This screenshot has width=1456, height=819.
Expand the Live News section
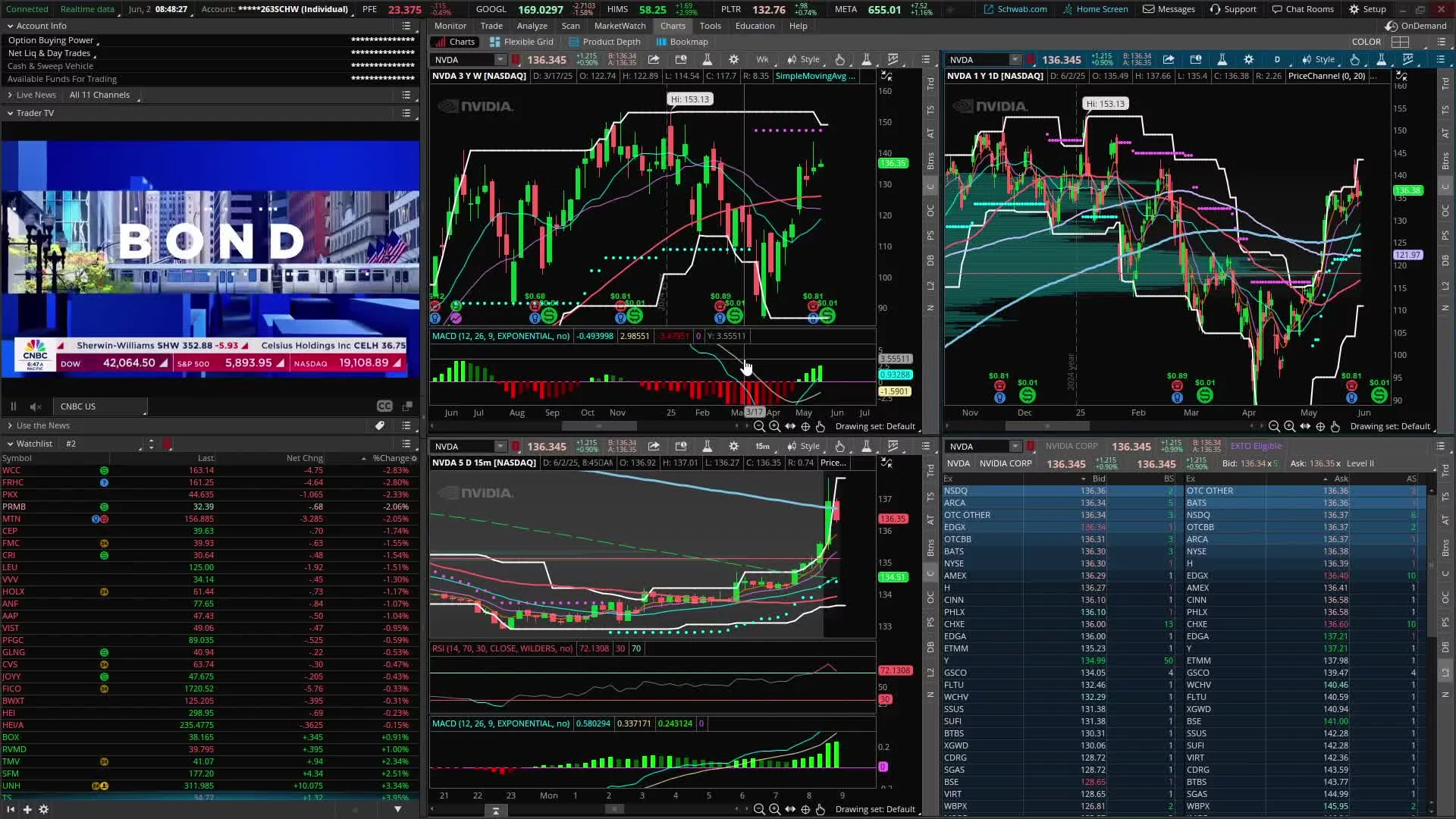(x=11, y=95)
